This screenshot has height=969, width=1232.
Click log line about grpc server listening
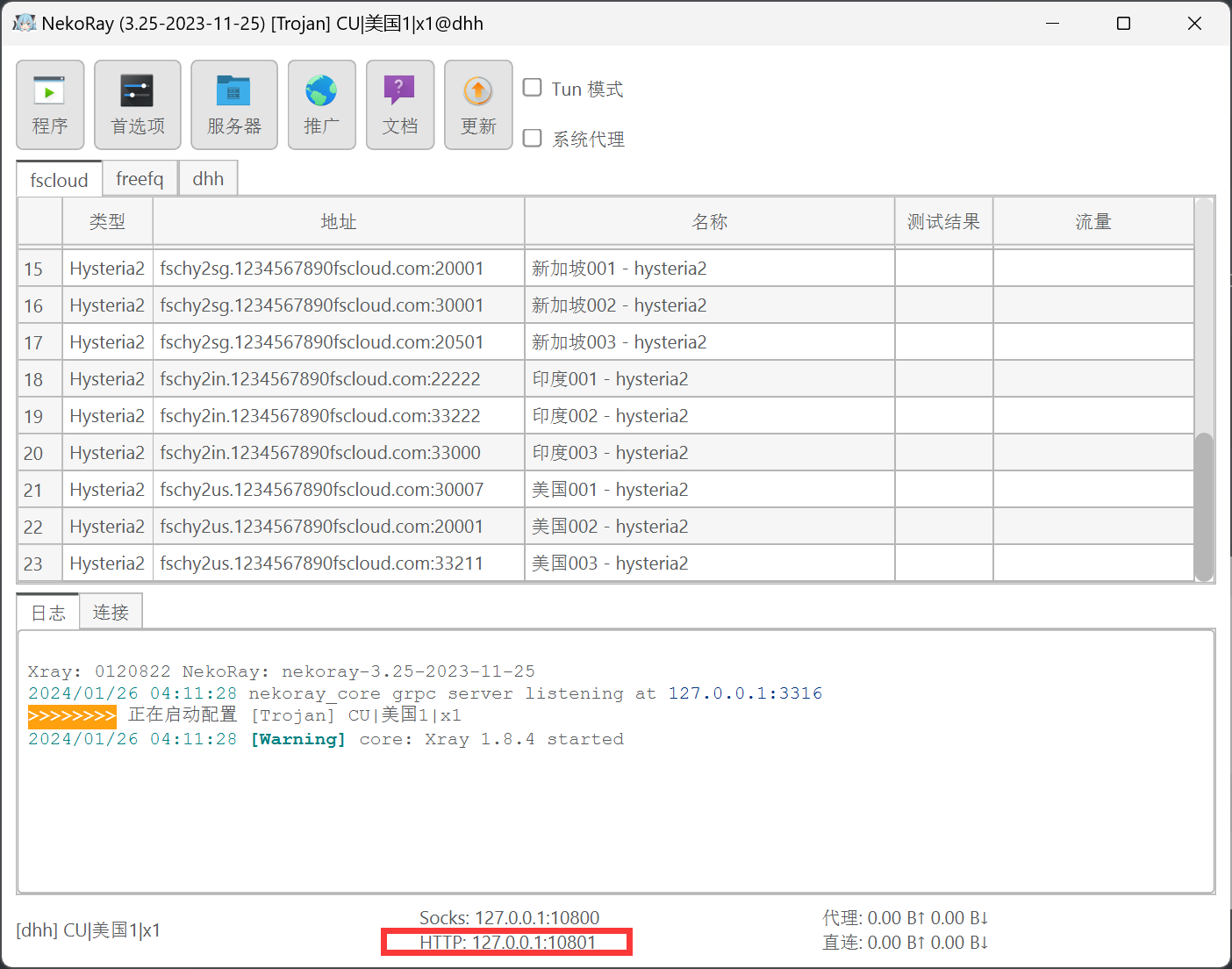[x=425, y=693]
